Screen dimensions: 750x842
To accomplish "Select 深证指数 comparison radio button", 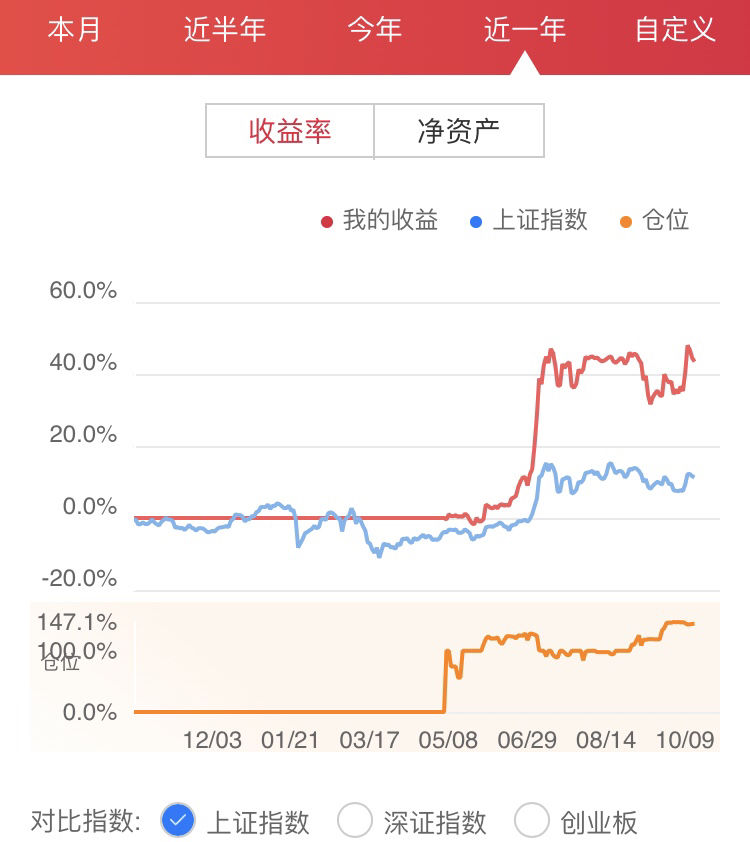I will [x=355, y=821].
